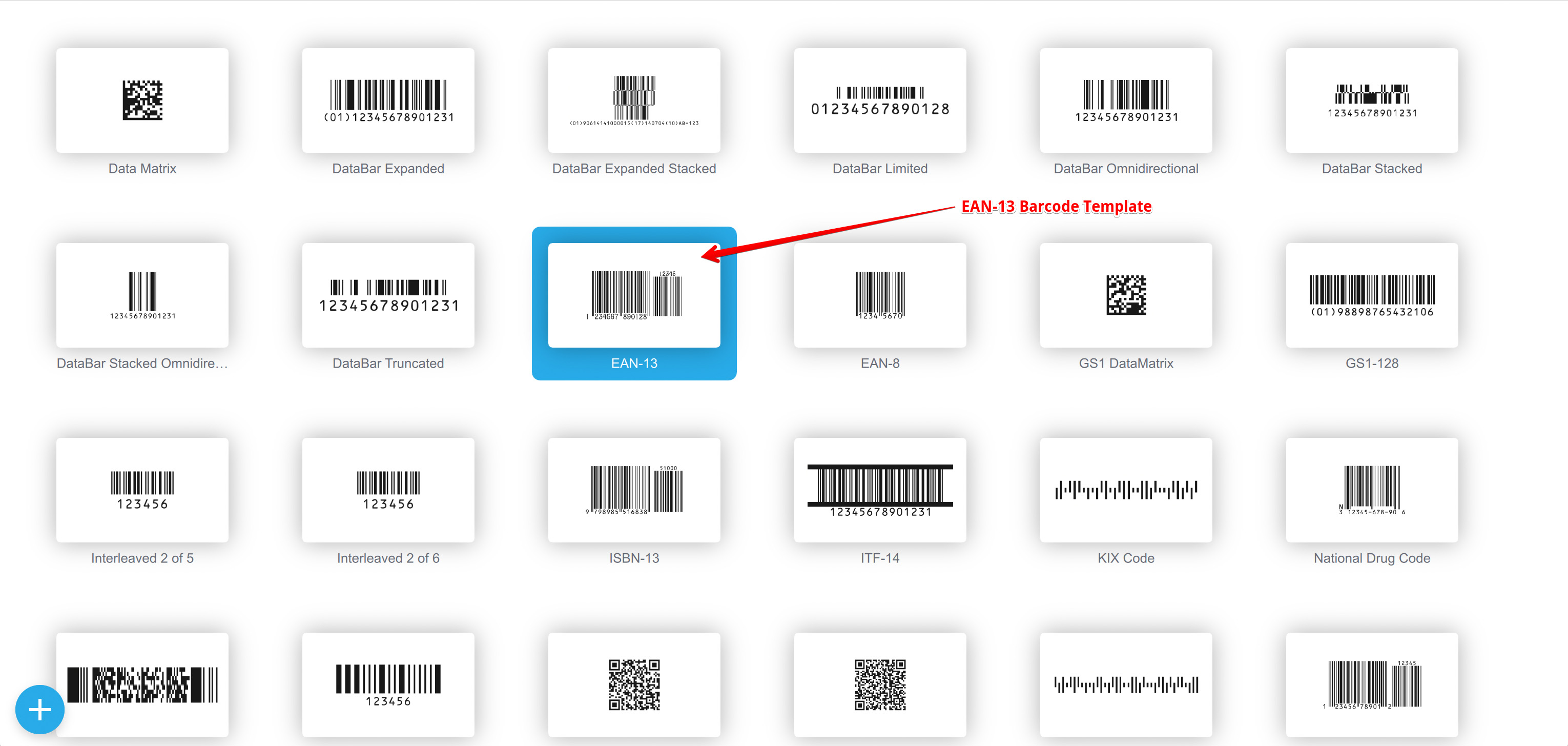The width and height of the screenshot is (1568, 746).
Task: Select the EAN-8 barcode template
Action: point(879,295)
